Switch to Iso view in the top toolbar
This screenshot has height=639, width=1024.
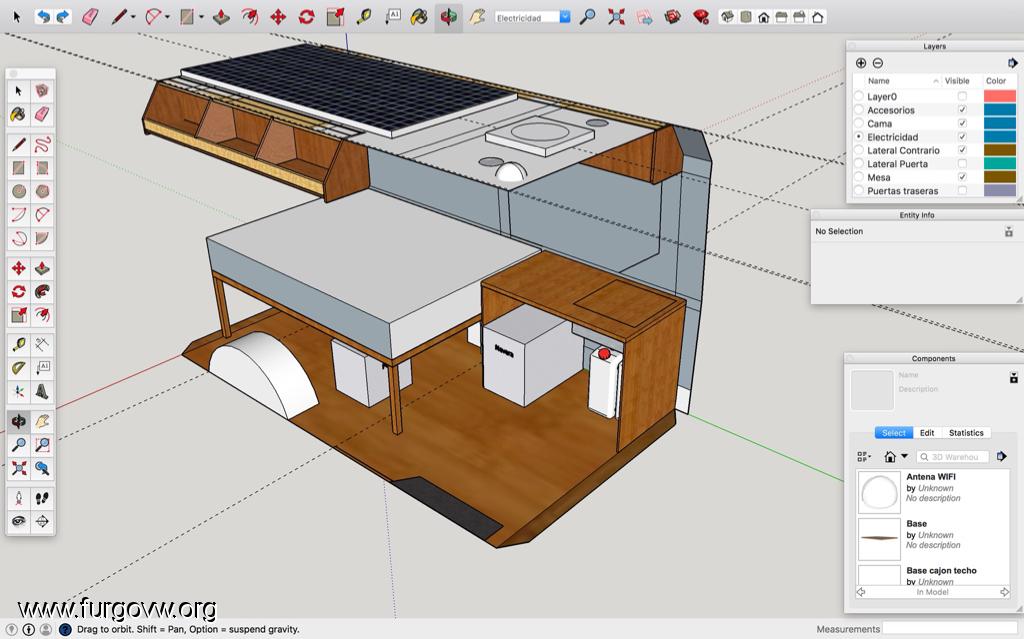coord(728,18)
